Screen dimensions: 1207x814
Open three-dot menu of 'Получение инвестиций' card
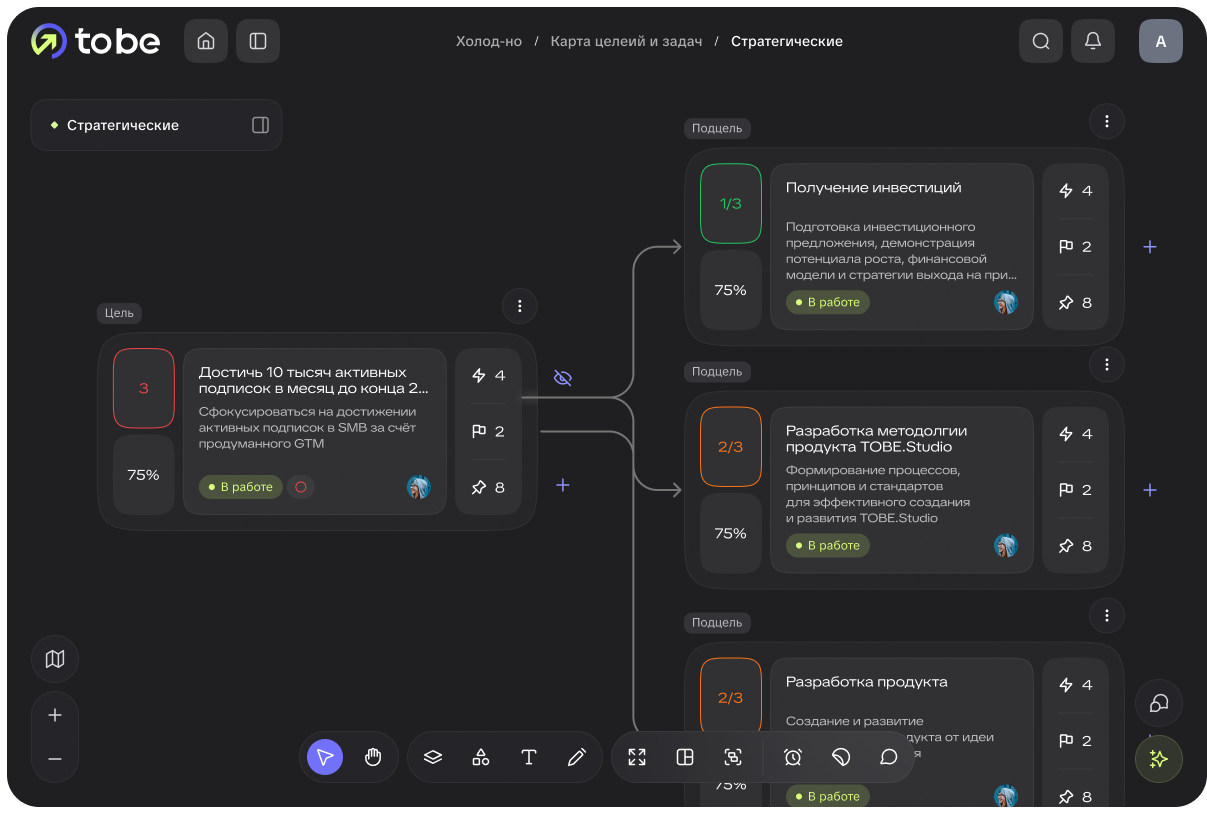click(x=1106, y=121)
